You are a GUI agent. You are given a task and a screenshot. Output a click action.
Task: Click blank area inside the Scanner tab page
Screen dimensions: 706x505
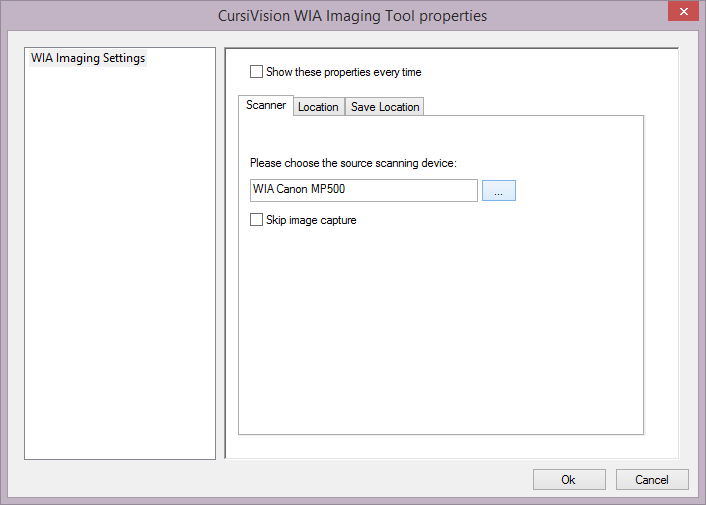coord(440,330)
